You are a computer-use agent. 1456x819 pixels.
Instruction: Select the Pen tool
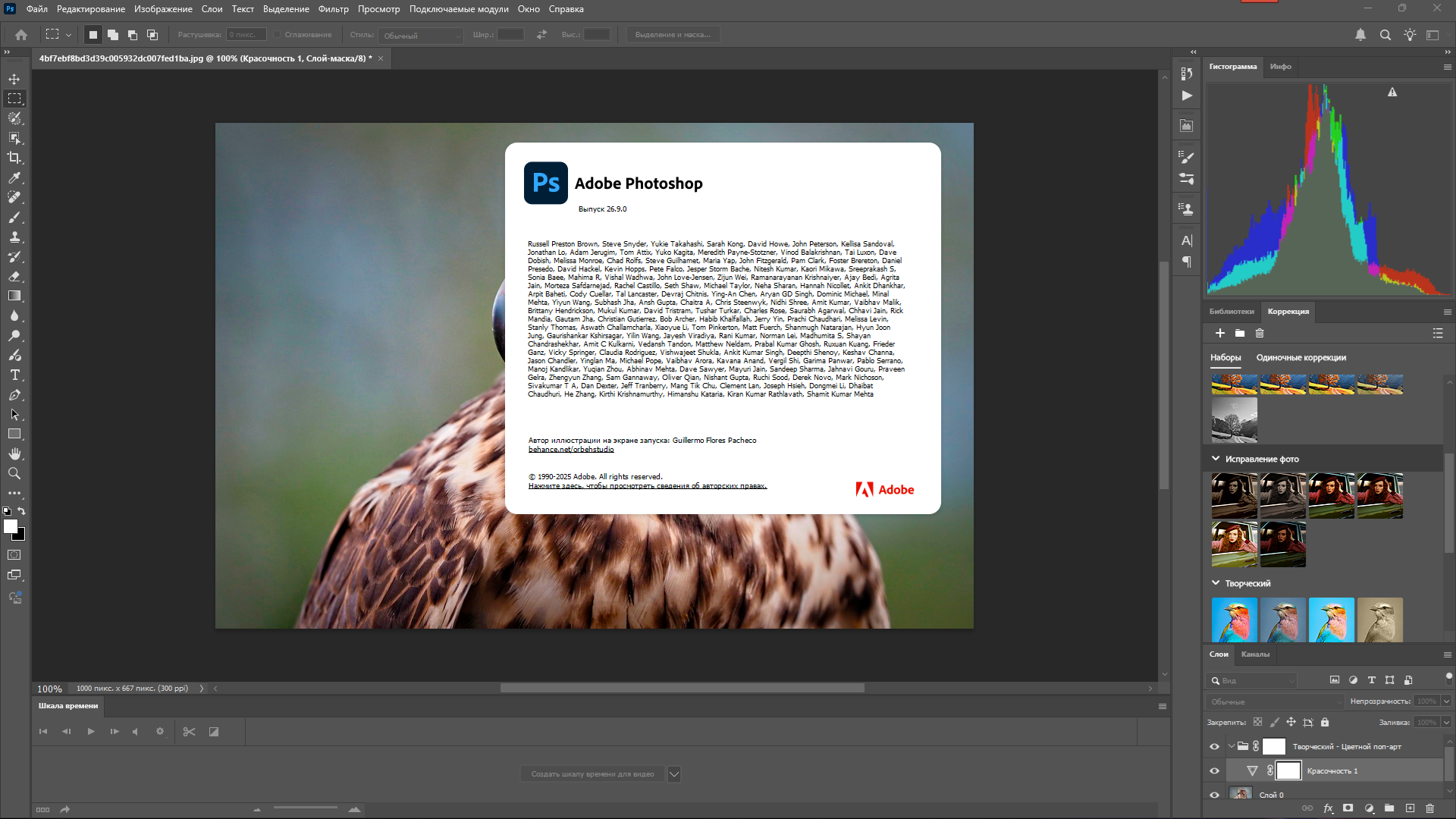pos(14,394)
